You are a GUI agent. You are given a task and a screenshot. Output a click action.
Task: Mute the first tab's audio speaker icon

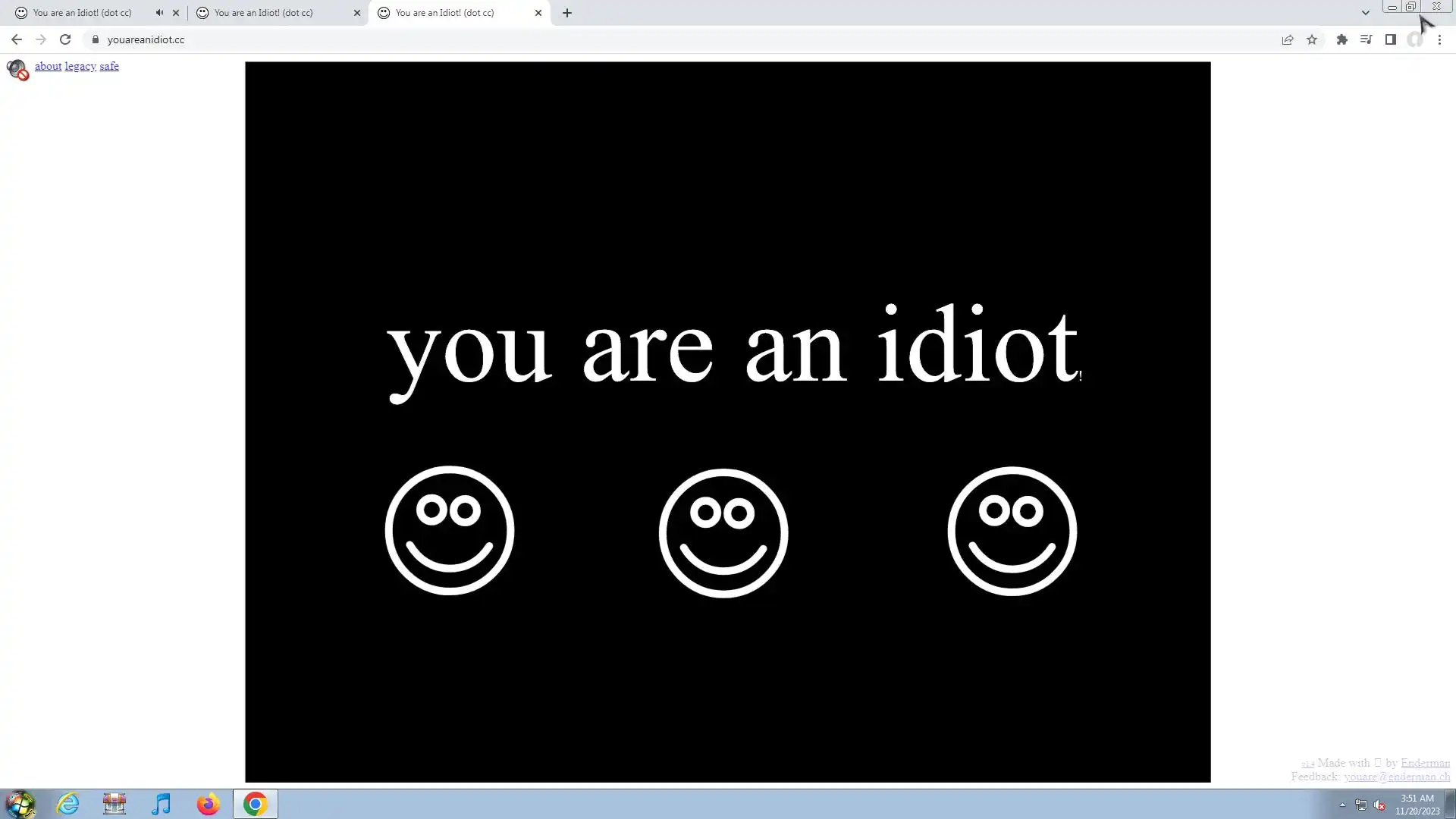point(159,13)
